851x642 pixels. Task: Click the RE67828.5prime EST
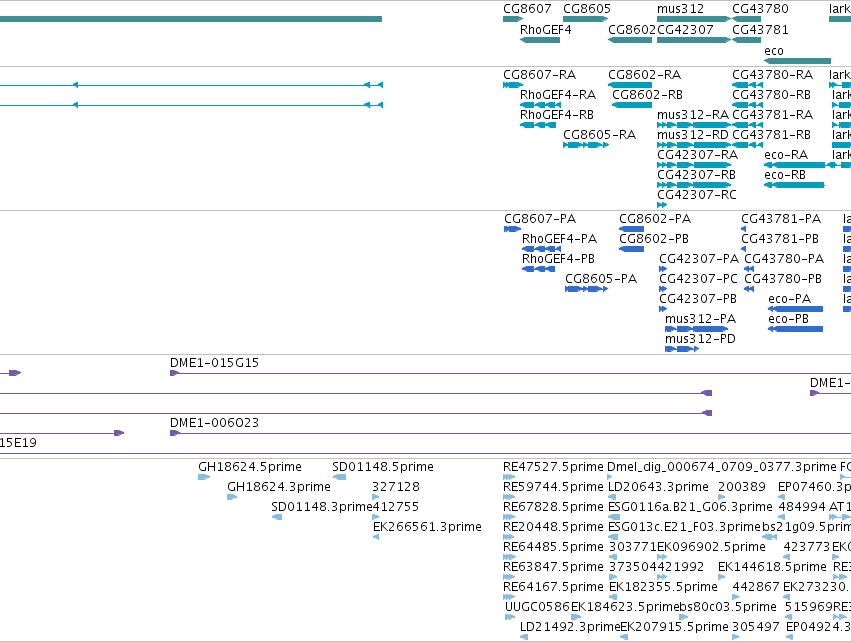(509, 517)
